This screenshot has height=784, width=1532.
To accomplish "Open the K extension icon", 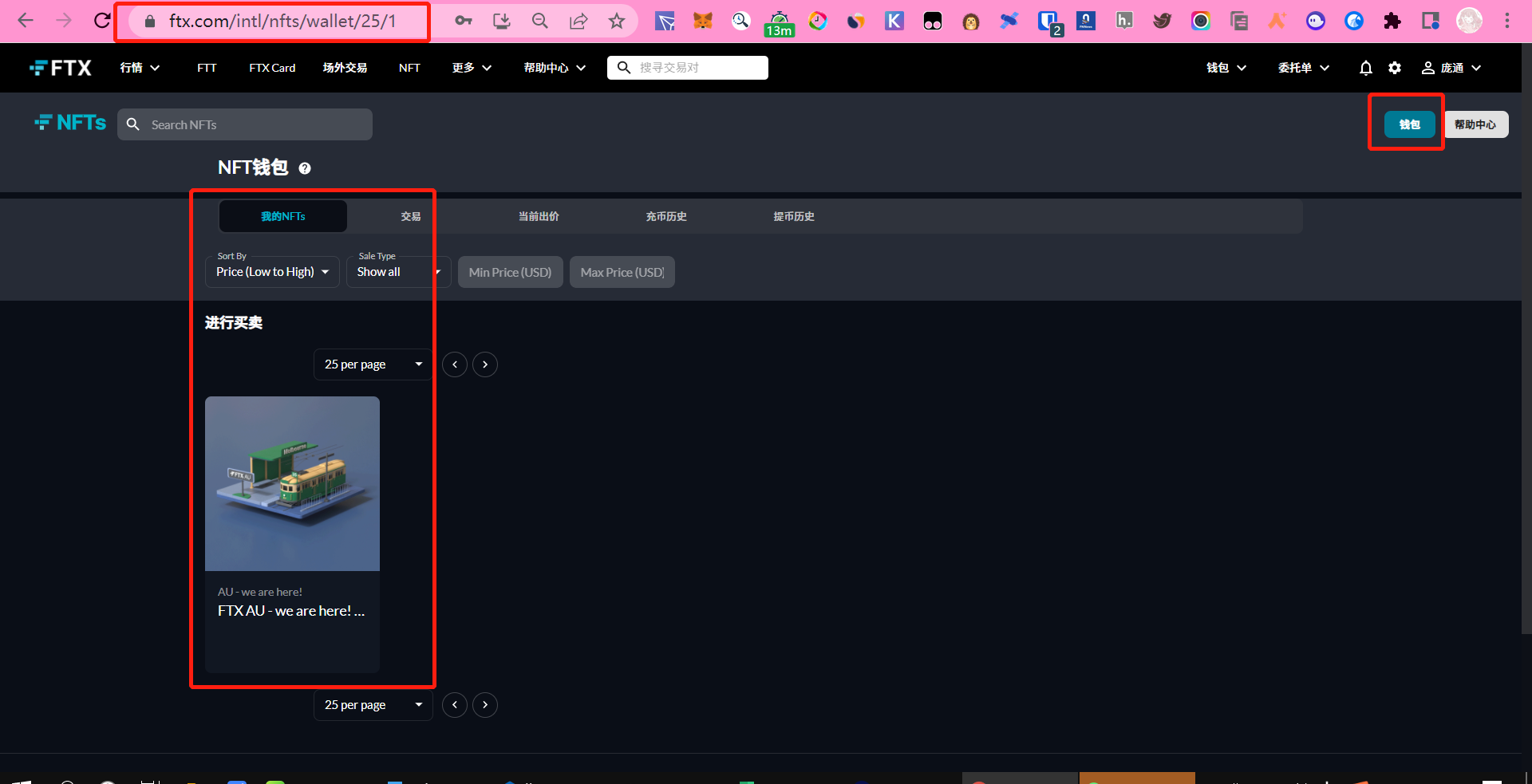I will click(894, 21).
